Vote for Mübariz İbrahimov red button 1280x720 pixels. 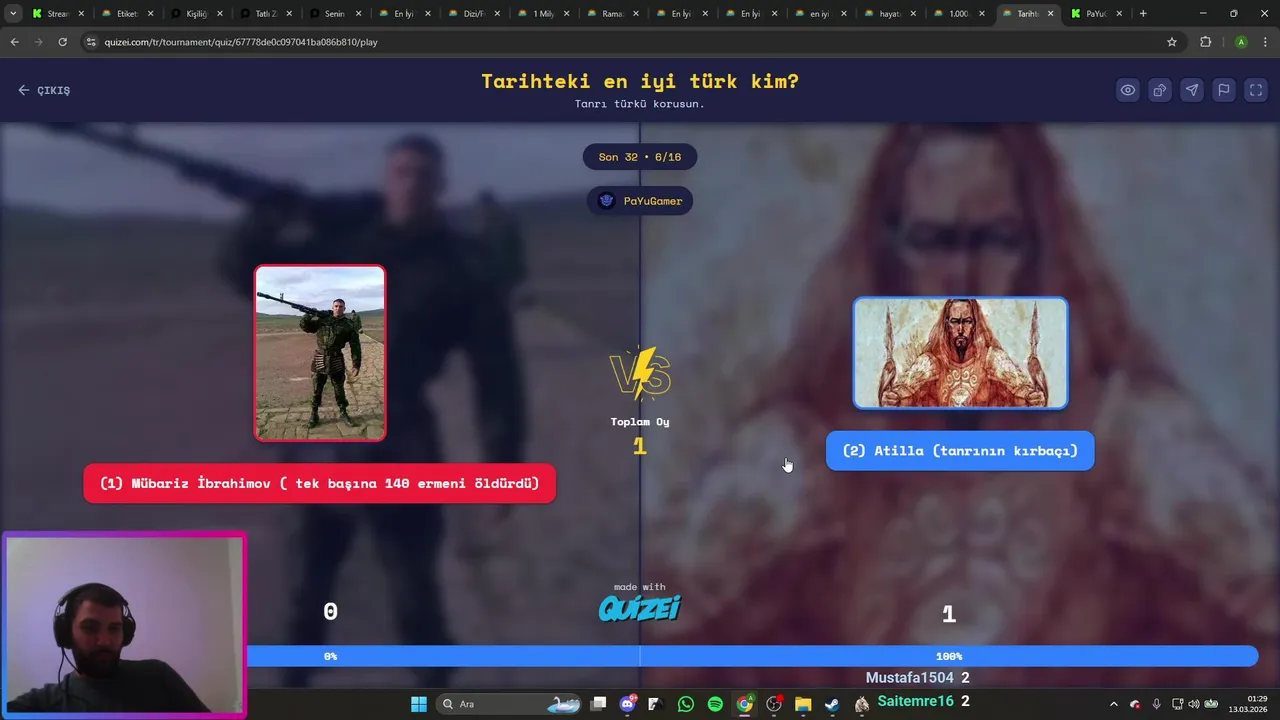[320, 483]
